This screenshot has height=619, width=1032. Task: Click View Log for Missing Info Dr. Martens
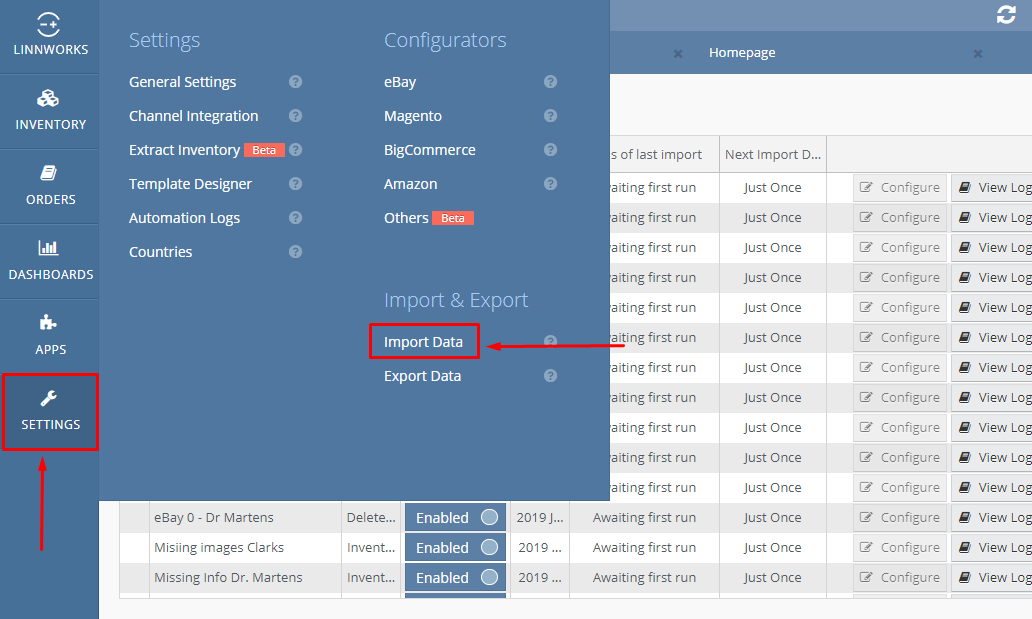point(992,578)
